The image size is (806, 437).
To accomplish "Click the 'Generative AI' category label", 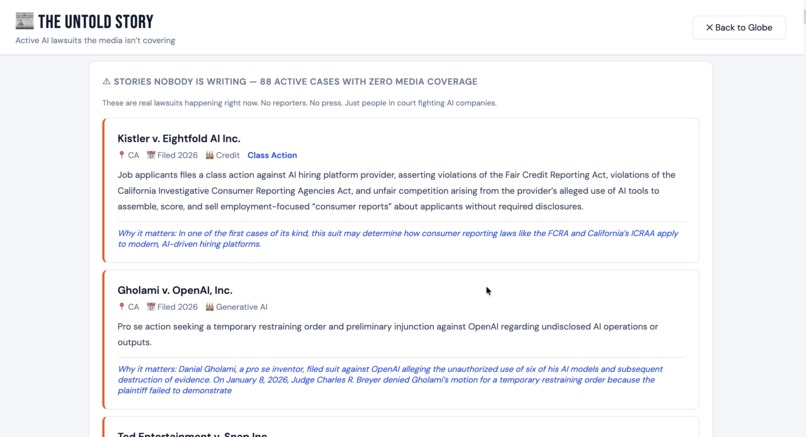I will [242, 306].
